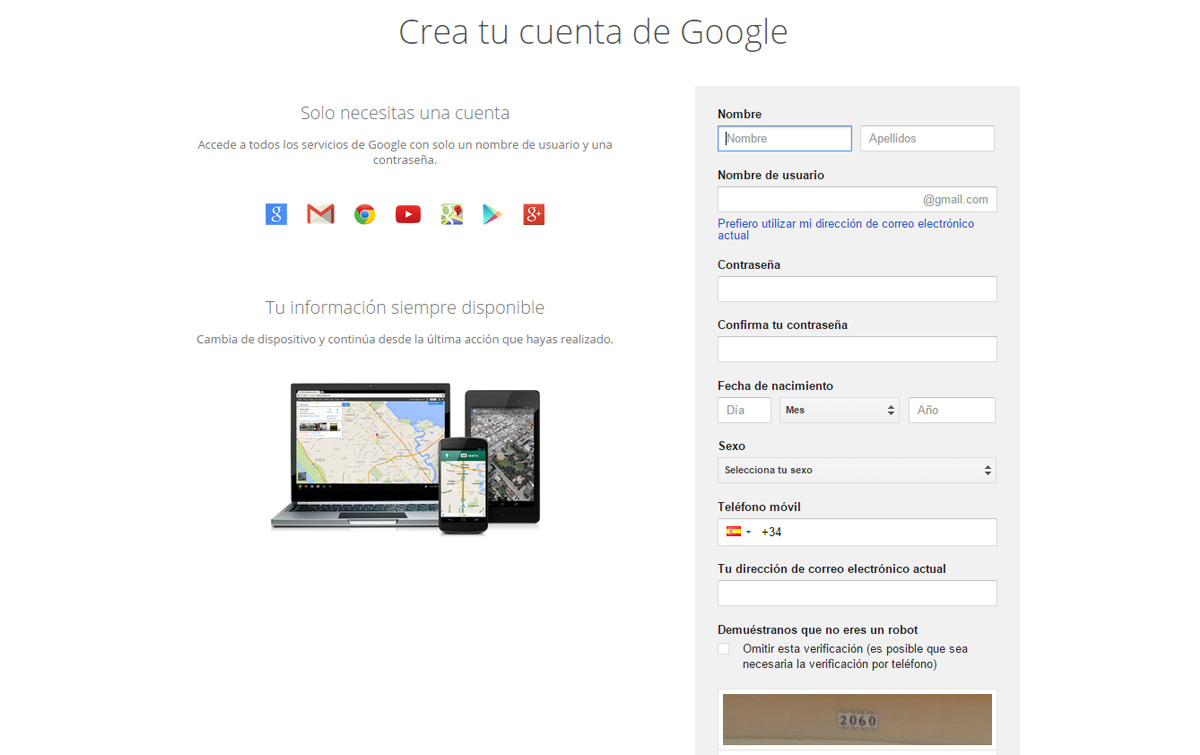Image resolution: width=1200 pixels, height=755 pixels.
Task: Select the Contraseña password field
Action: [x=857, y=289]
